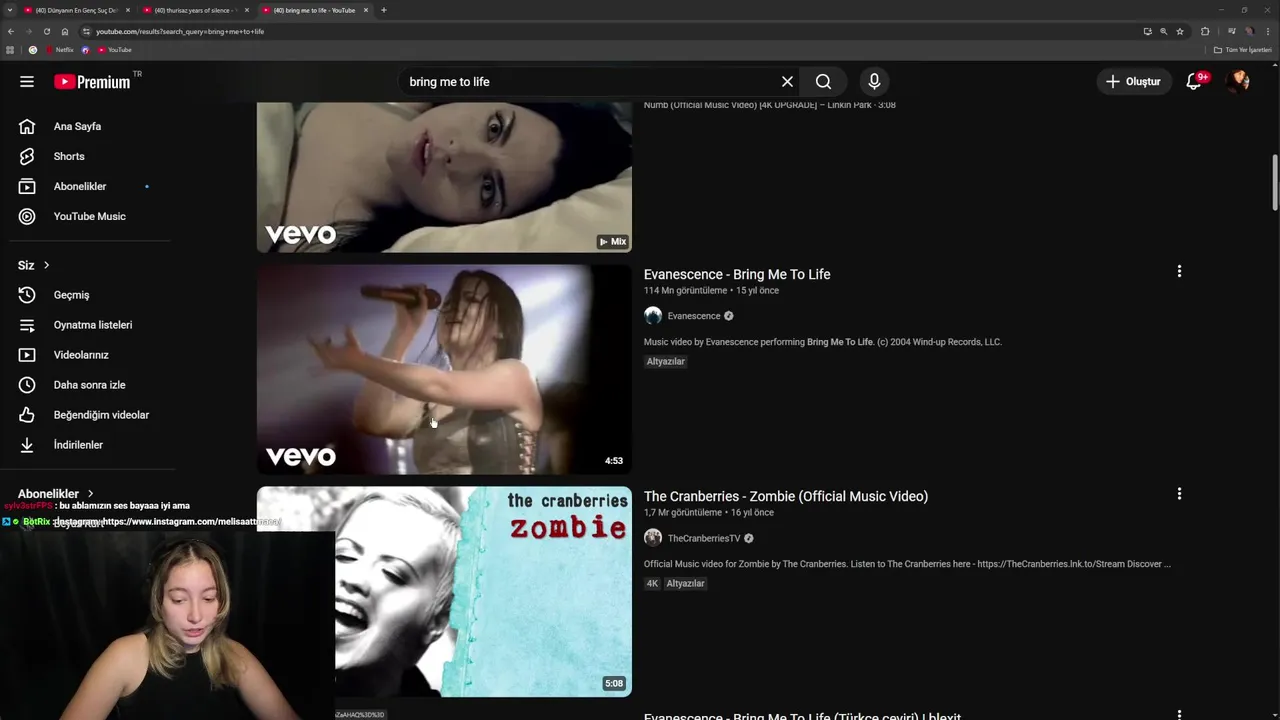Open the notifications bell
Screen dimensions: 1280x720
1194,82
